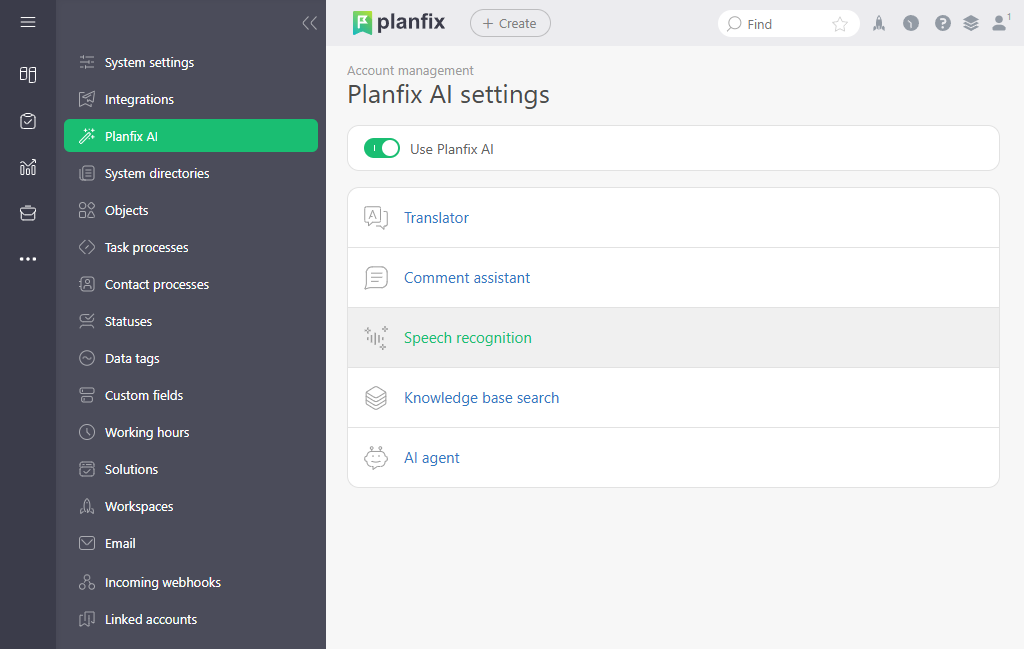Select the Planfix AI sidebar item
This screenshot has height=649, width=1024.
pyautogui.click(x=191, y=136)
